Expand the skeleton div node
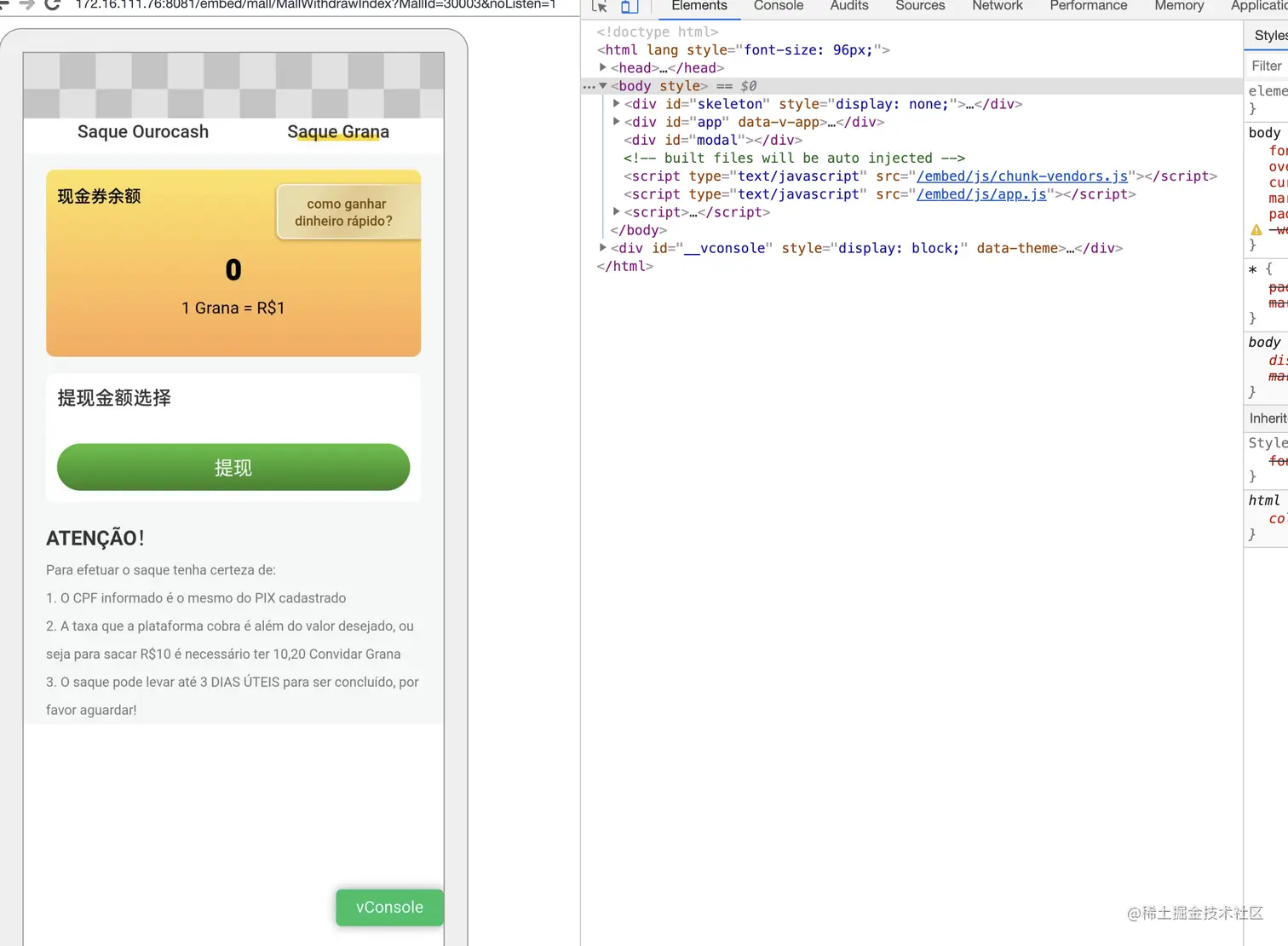1288x946 pixels. click(617, 103)
